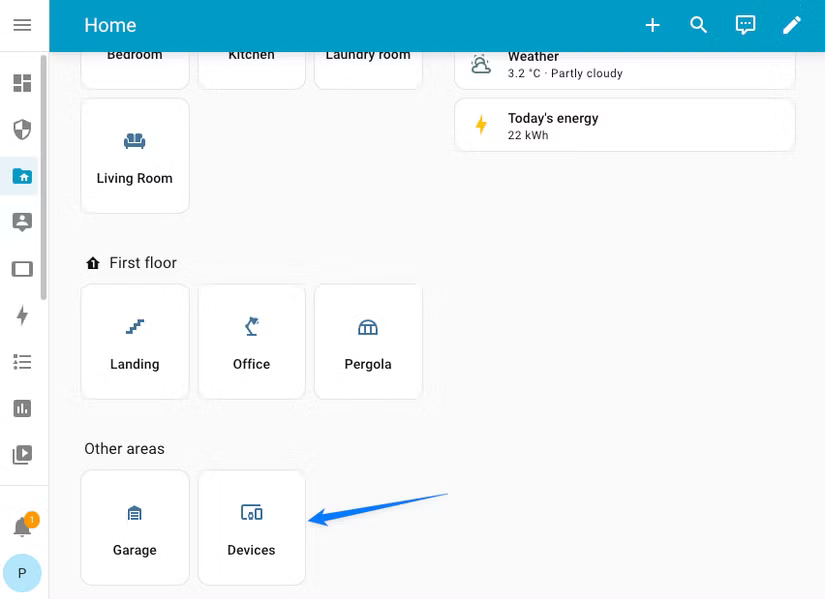Open the Energy panel via the lightning icon
This screenshot has width=825, height=599.
tap(22, 315)
